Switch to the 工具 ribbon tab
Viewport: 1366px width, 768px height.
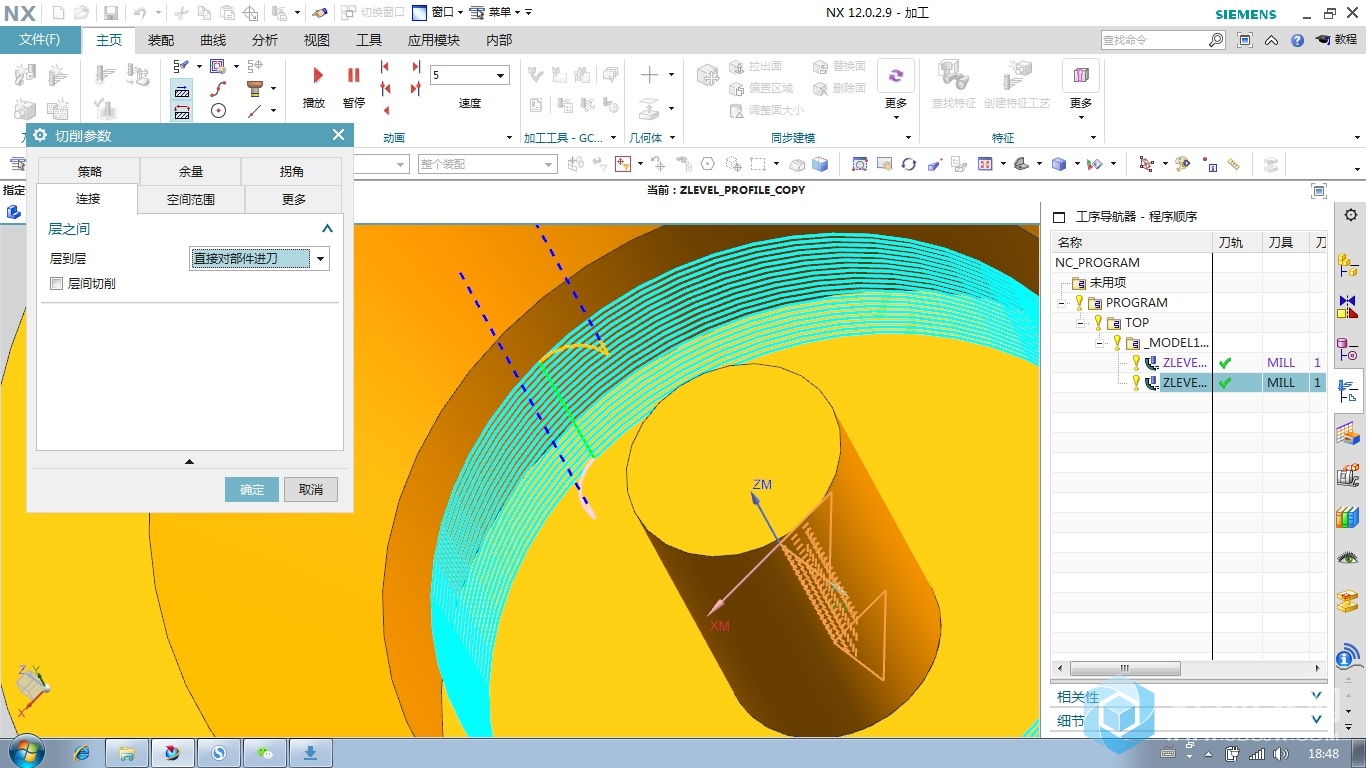[x=369, y=40]
